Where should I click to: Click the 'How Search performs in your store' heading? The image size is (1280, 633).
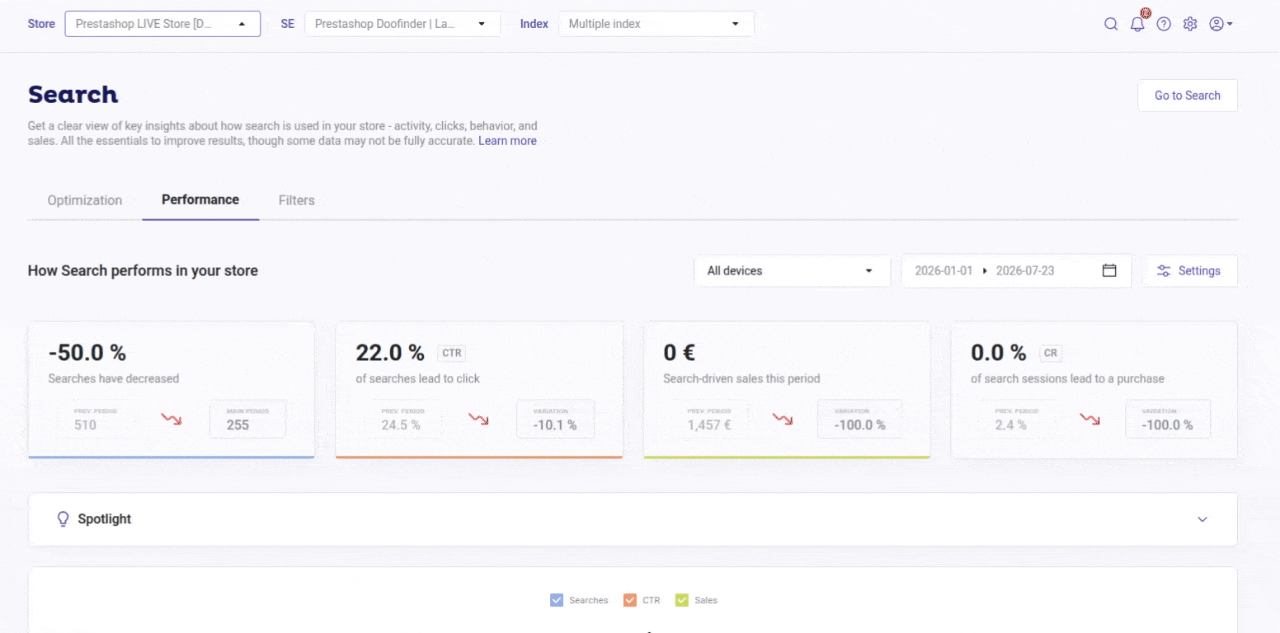(x=143, y=271)
